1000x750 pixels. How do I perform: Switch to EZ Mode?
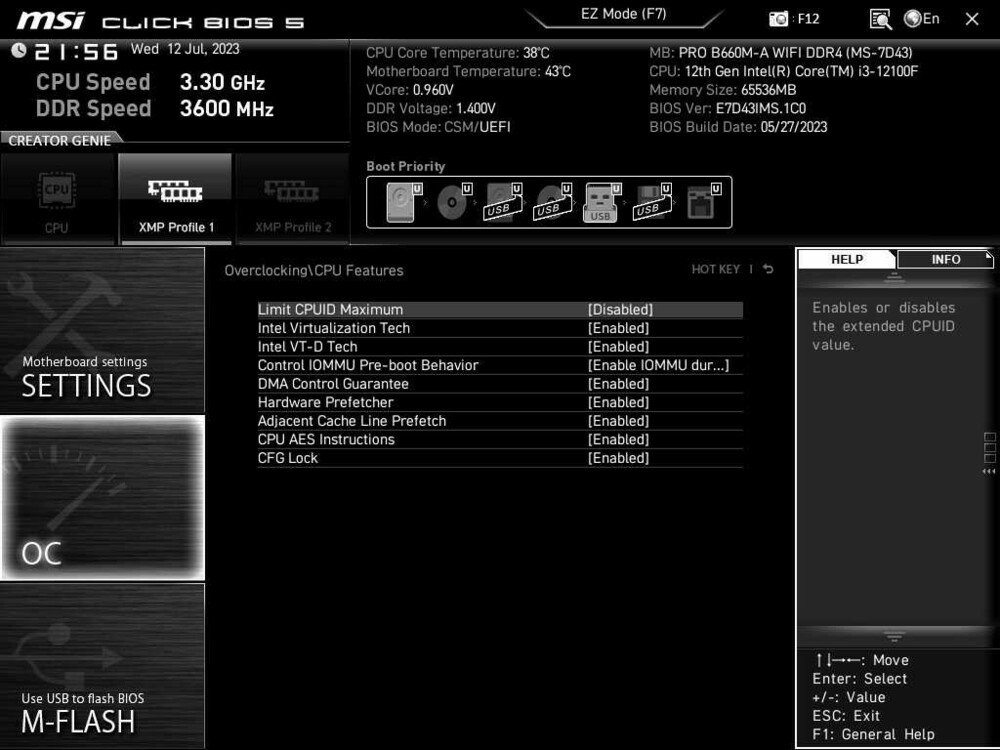tap(624, 13)
